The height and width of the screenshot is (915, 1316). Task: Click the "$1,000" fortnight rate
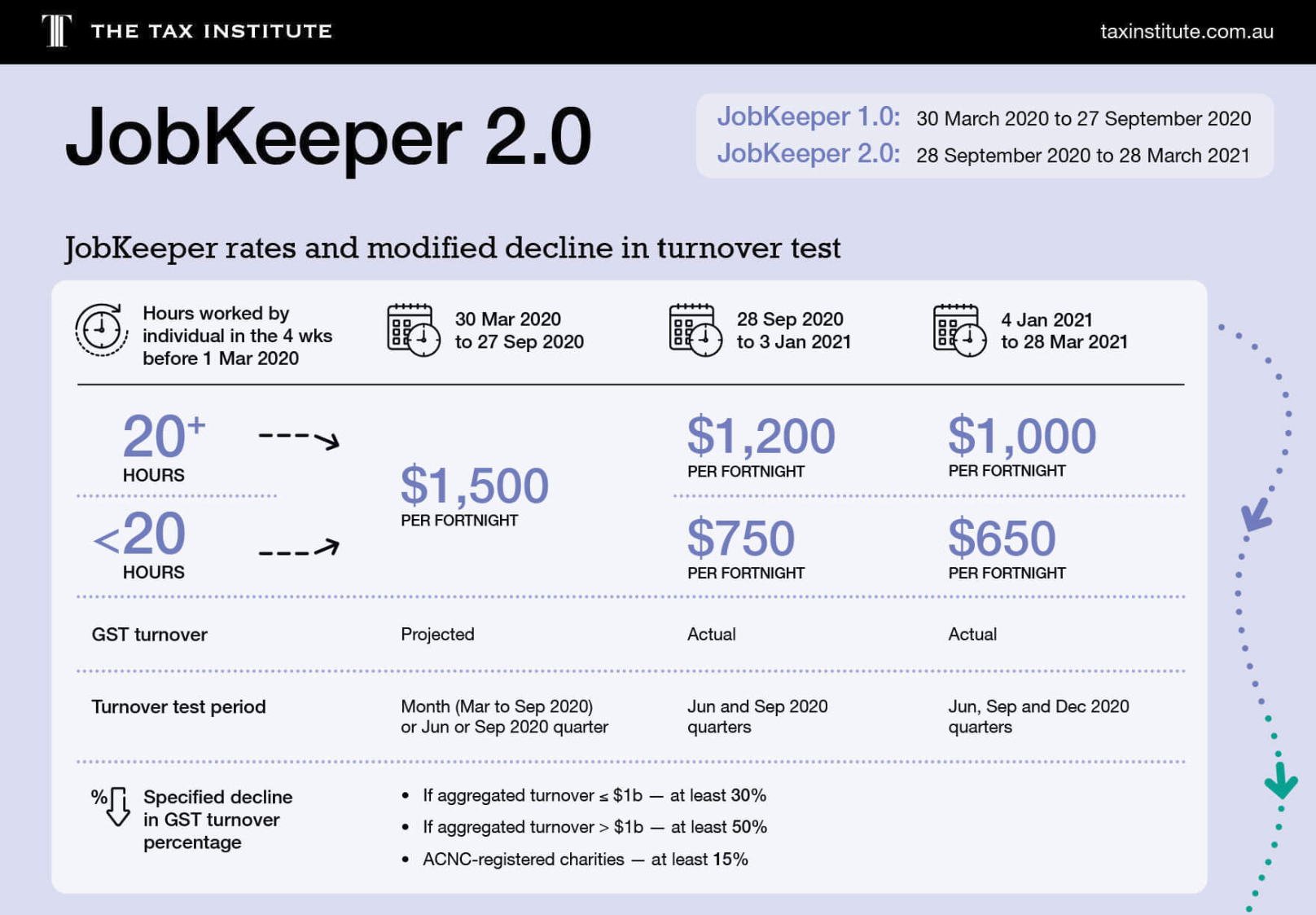[1022, 436]
